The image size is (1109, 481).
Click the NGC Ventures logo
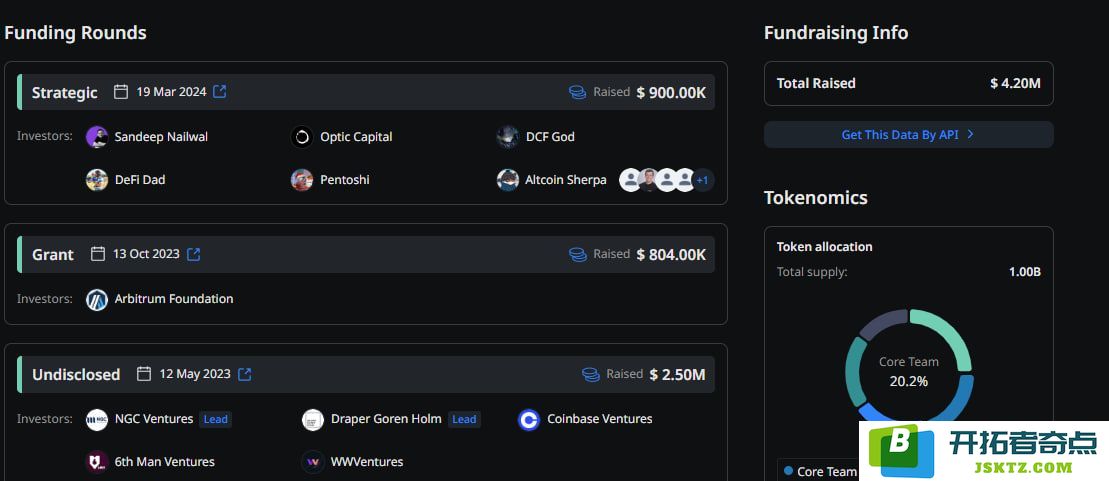[x=97, y=420]
